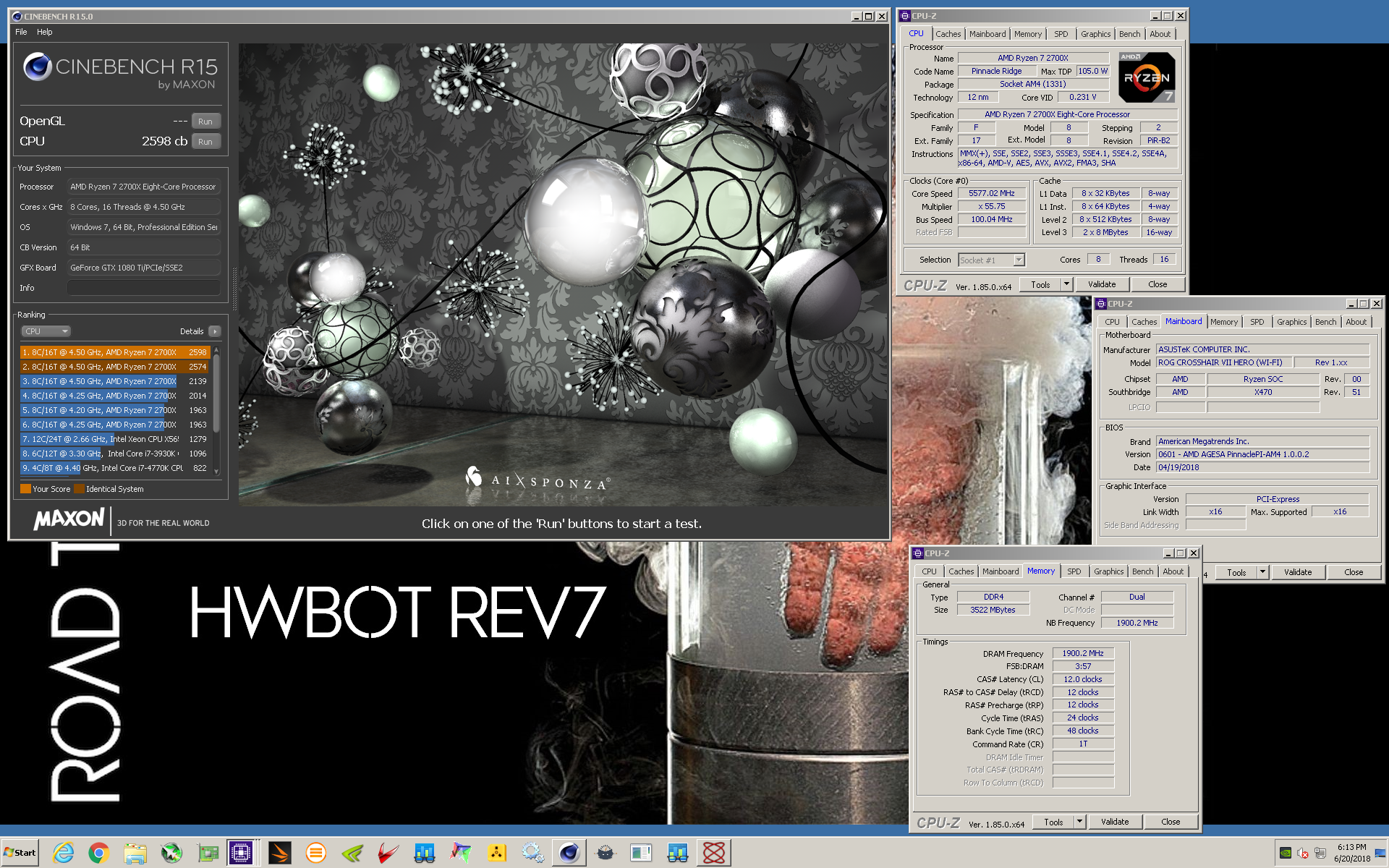Select ranking row 7 Intel Xeon 1279
1389x868 pixels.
(114, 439)
